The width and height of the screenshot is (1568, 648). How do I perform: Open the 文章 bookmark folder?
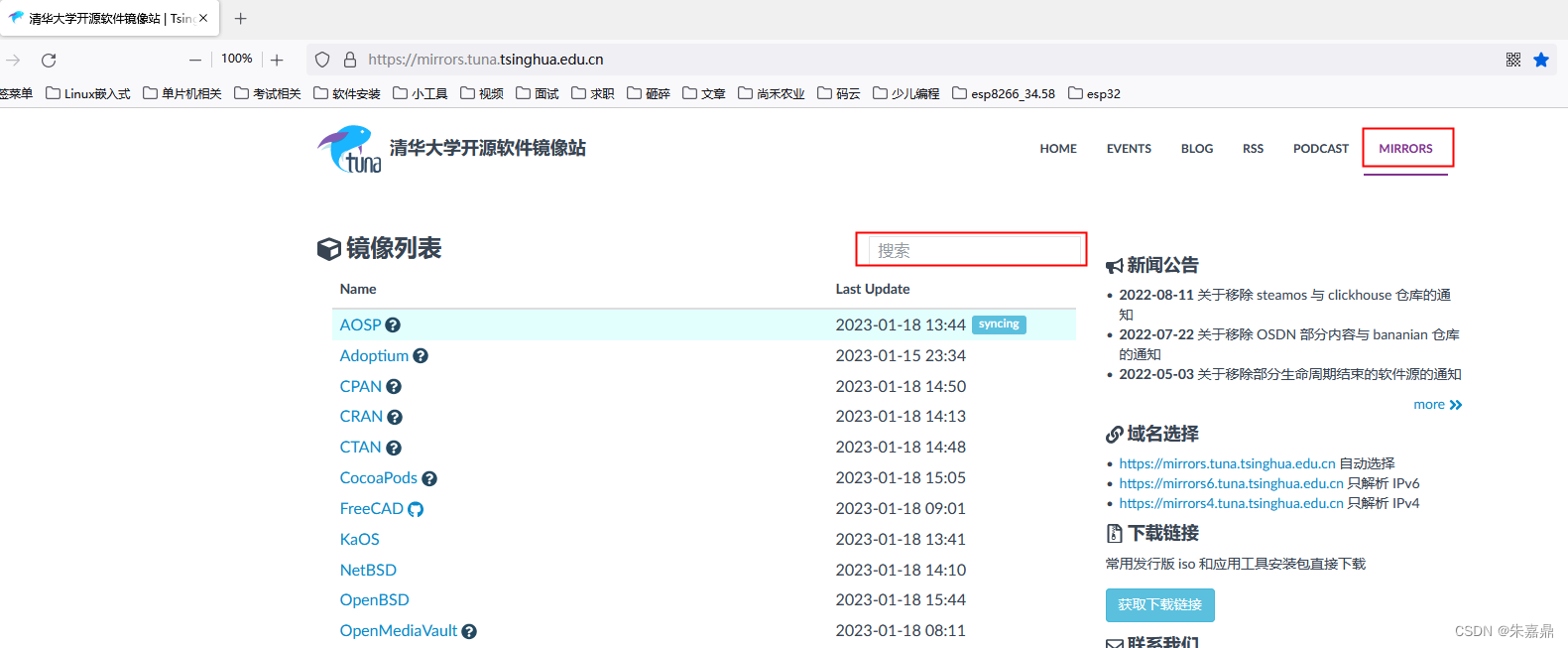click(704, 93)
